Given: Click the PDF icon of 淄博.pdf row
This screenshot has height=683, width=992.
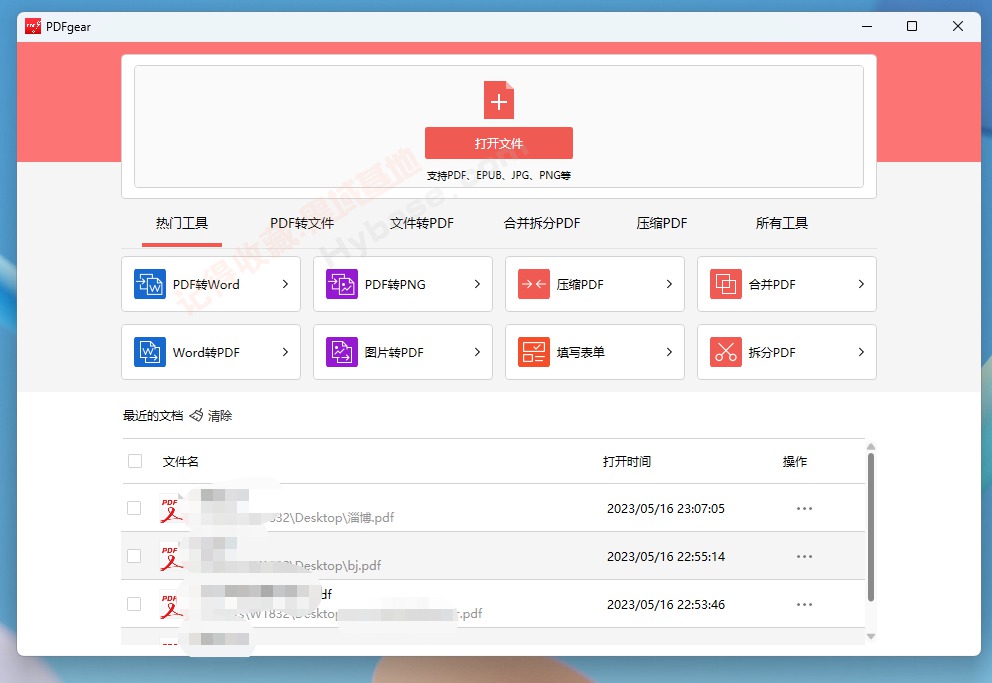Looking at the screenshot, I should click(171, 508).
